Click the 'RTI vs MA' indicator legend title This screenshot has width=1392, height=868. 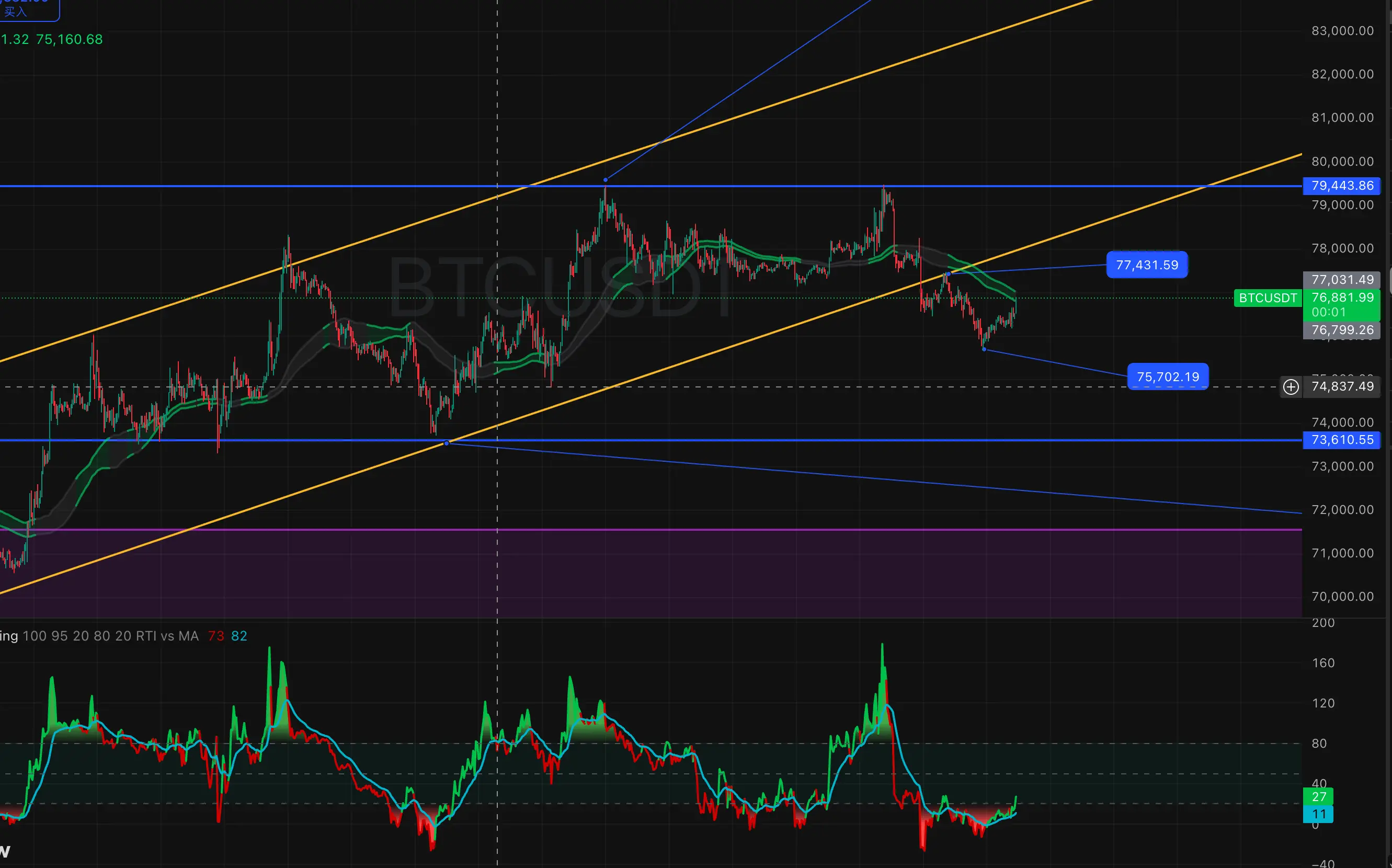(167, 636)
